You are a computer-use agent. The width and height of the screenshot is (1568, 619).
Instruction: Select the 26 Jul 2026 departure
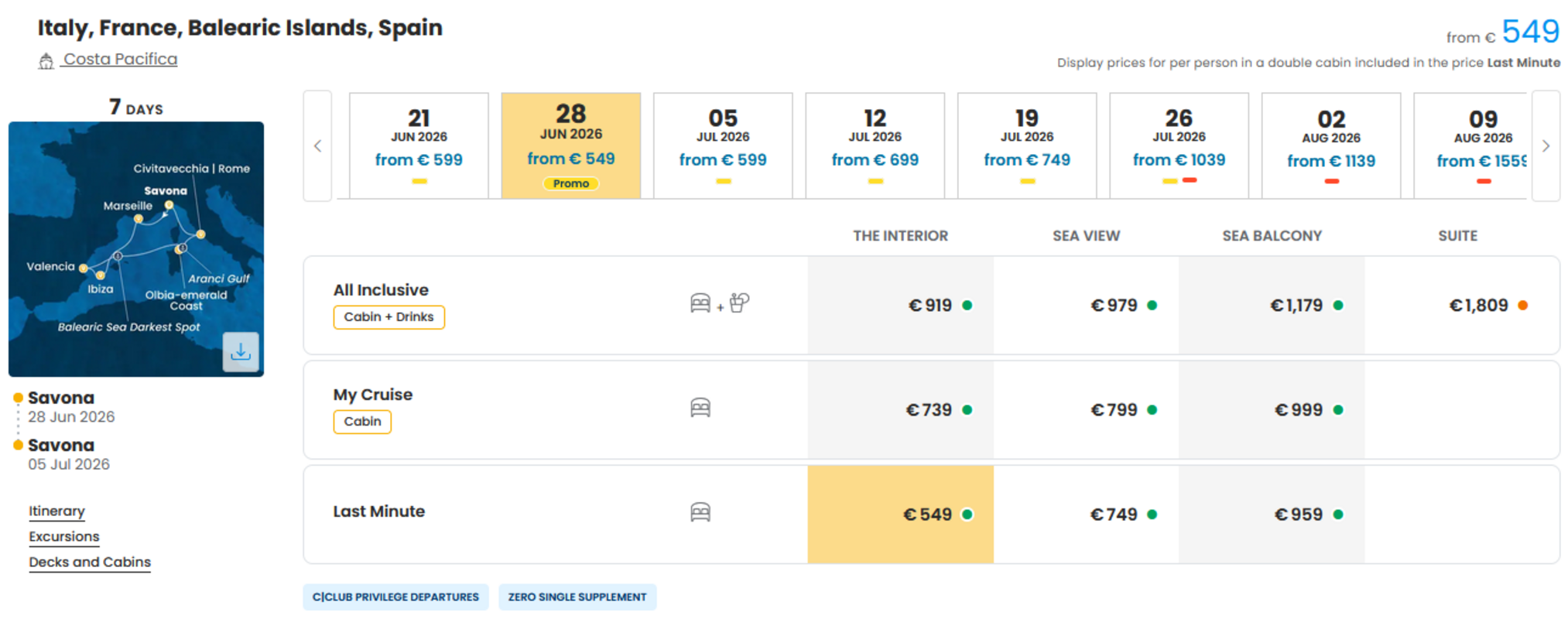pos(1179,145)
